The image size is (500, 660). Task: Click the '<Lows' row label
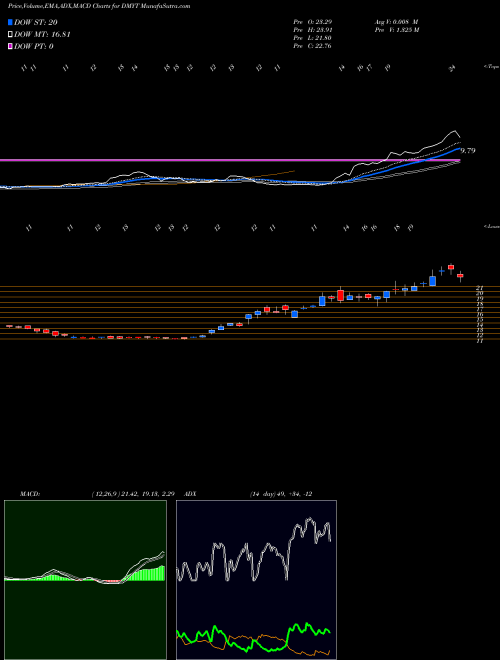point(491,226)
